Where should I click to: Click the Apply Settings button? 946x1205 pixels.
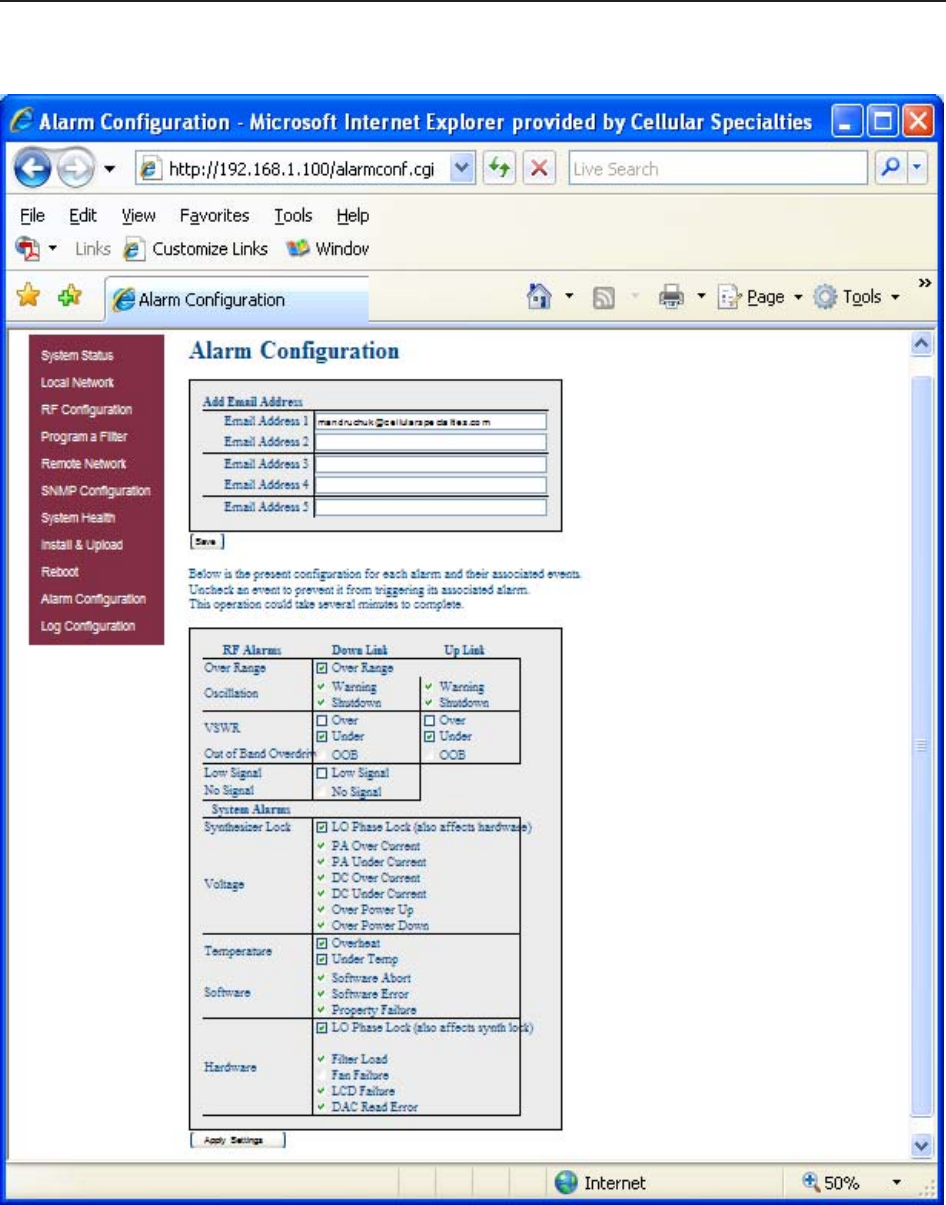click(x=238, y=1140)
